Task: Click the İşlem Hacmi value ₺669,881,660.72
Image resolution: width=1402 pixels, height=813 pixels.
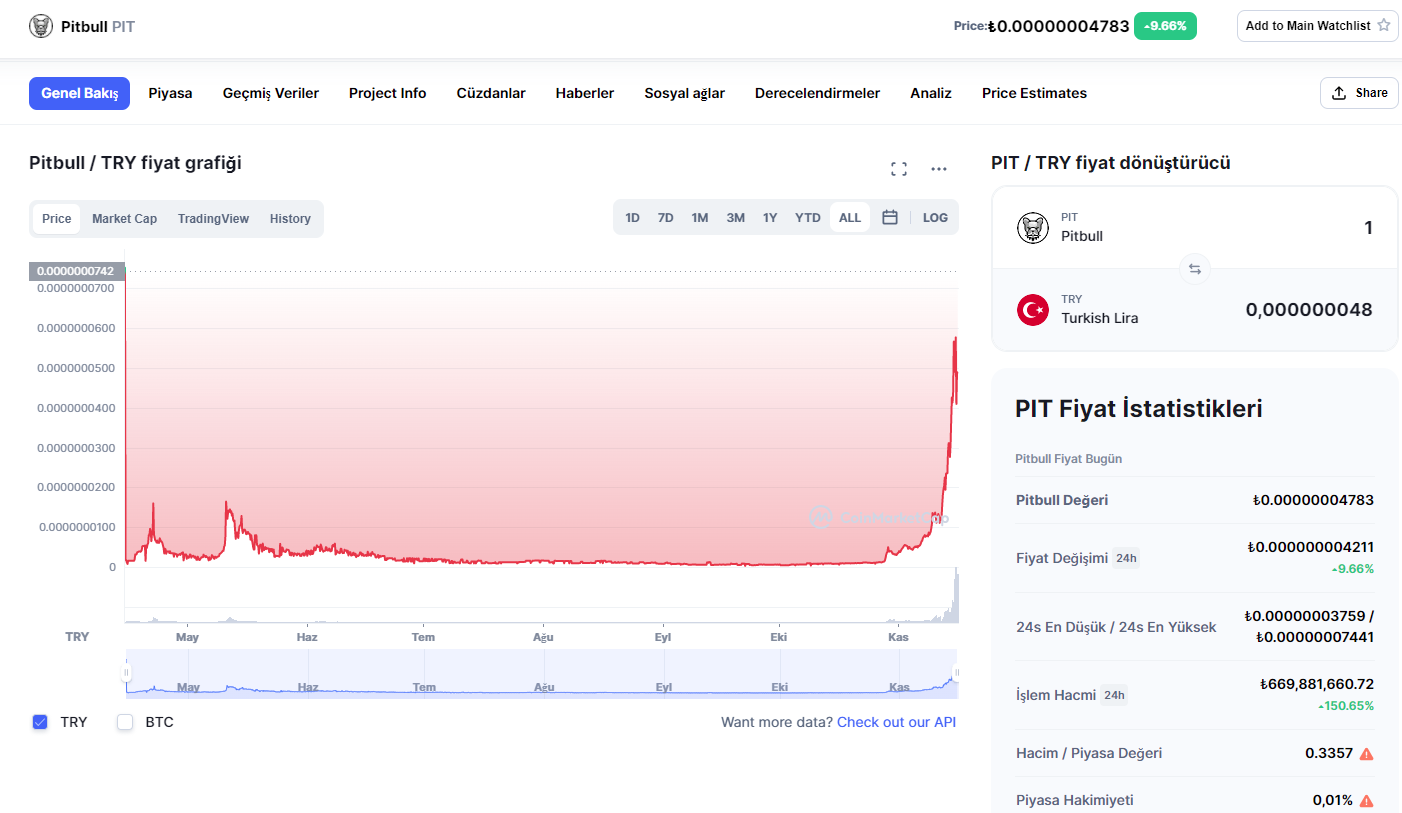Action: click(x=1317, y=685)
